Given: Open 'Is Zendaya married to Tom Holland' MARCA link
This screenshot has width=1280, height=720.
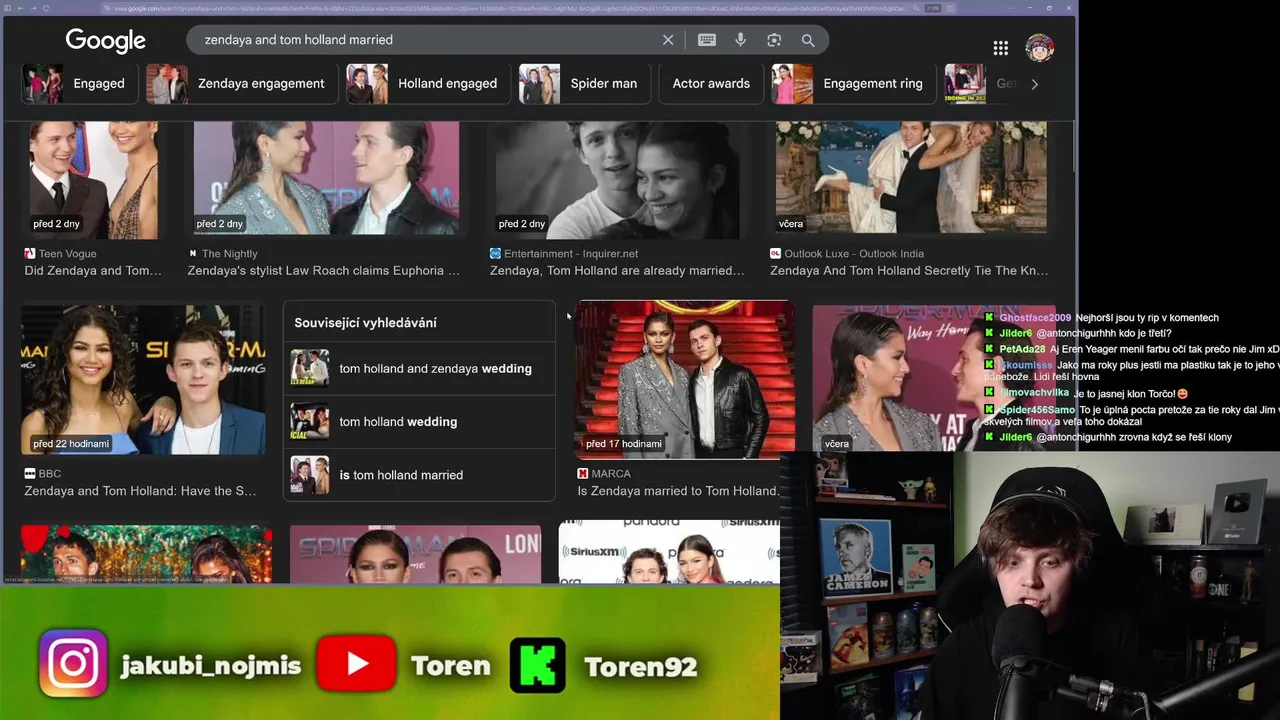Looking at the screenshot, I should tap(678, 491).
